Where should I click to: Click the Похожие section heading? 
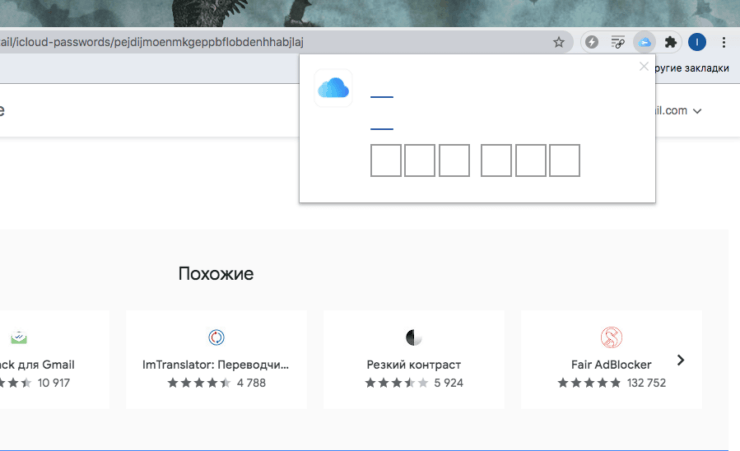click(216, 274)
